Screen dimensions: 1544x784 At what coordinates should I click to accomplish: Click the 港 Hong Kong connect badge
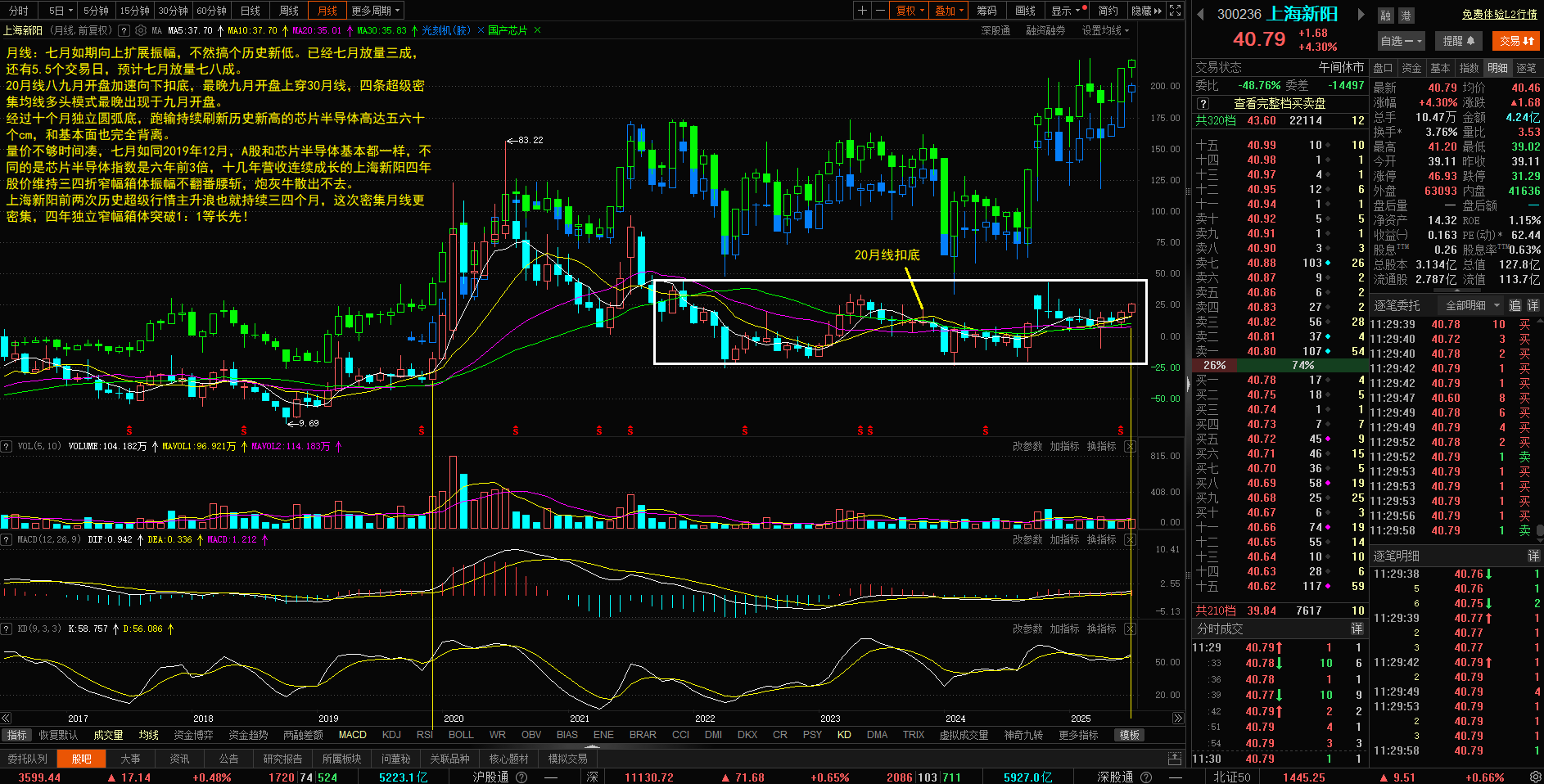(1405, 16)
